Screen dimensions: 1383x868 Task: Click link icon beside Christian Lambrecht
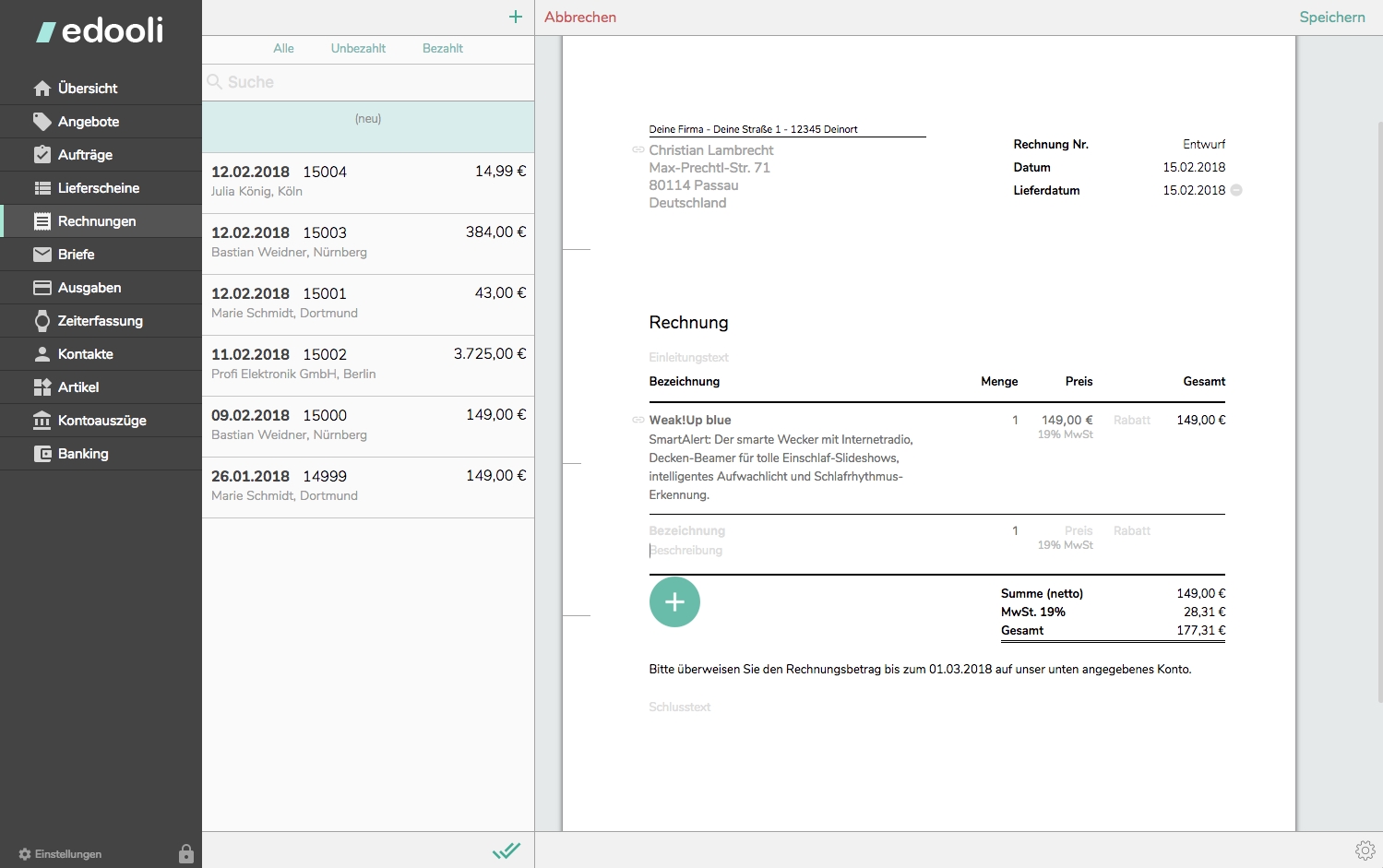tap(638, 149)
